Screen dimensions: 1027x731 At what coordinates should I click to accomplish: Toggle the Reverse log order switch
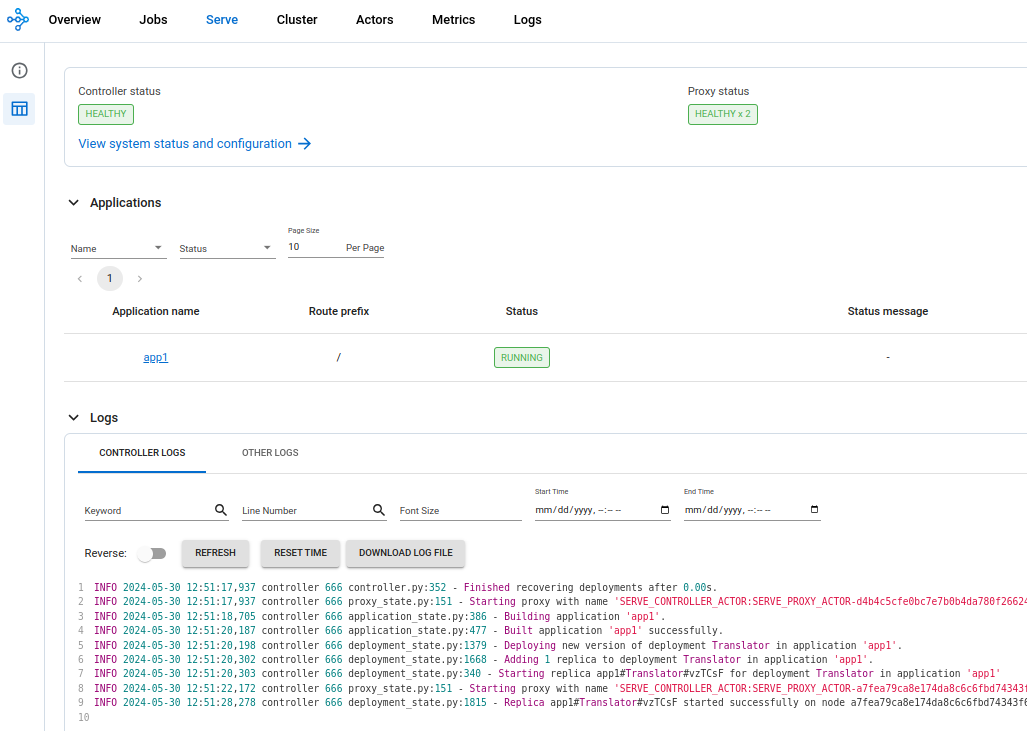pos(152,553)
